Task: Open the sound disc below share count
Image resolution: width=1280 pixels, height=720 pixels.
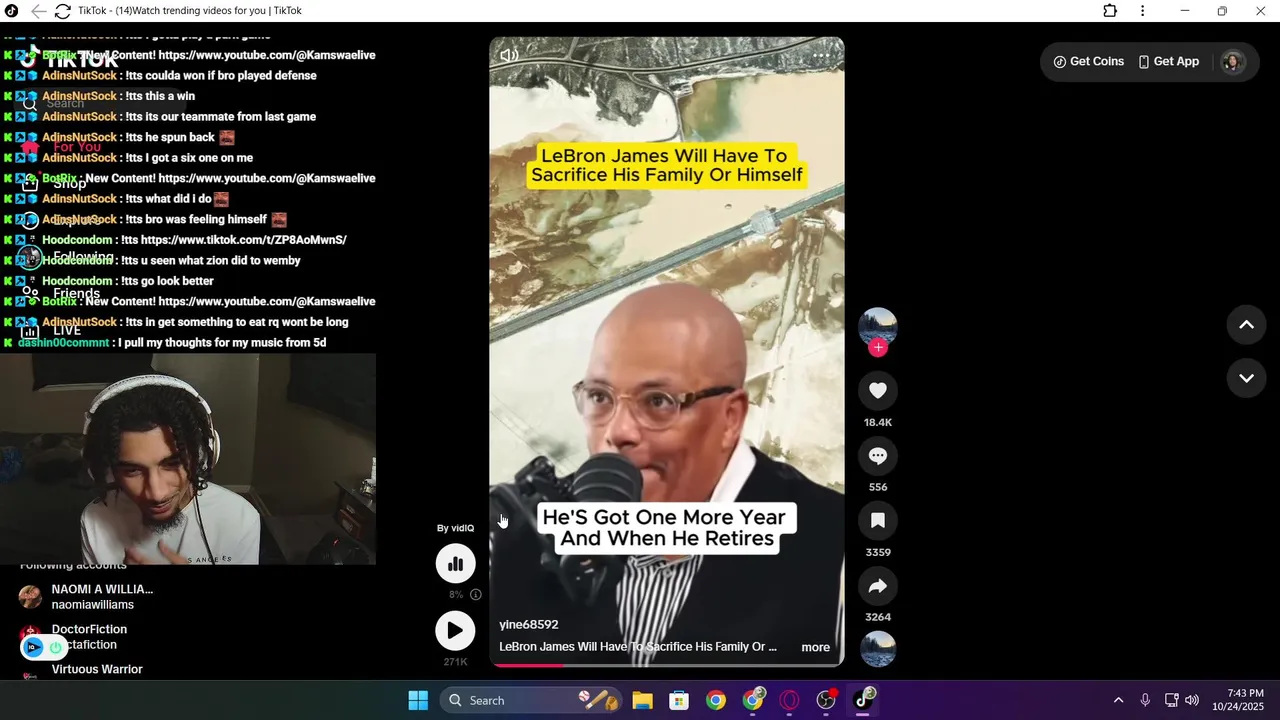Action: [878, 649]
